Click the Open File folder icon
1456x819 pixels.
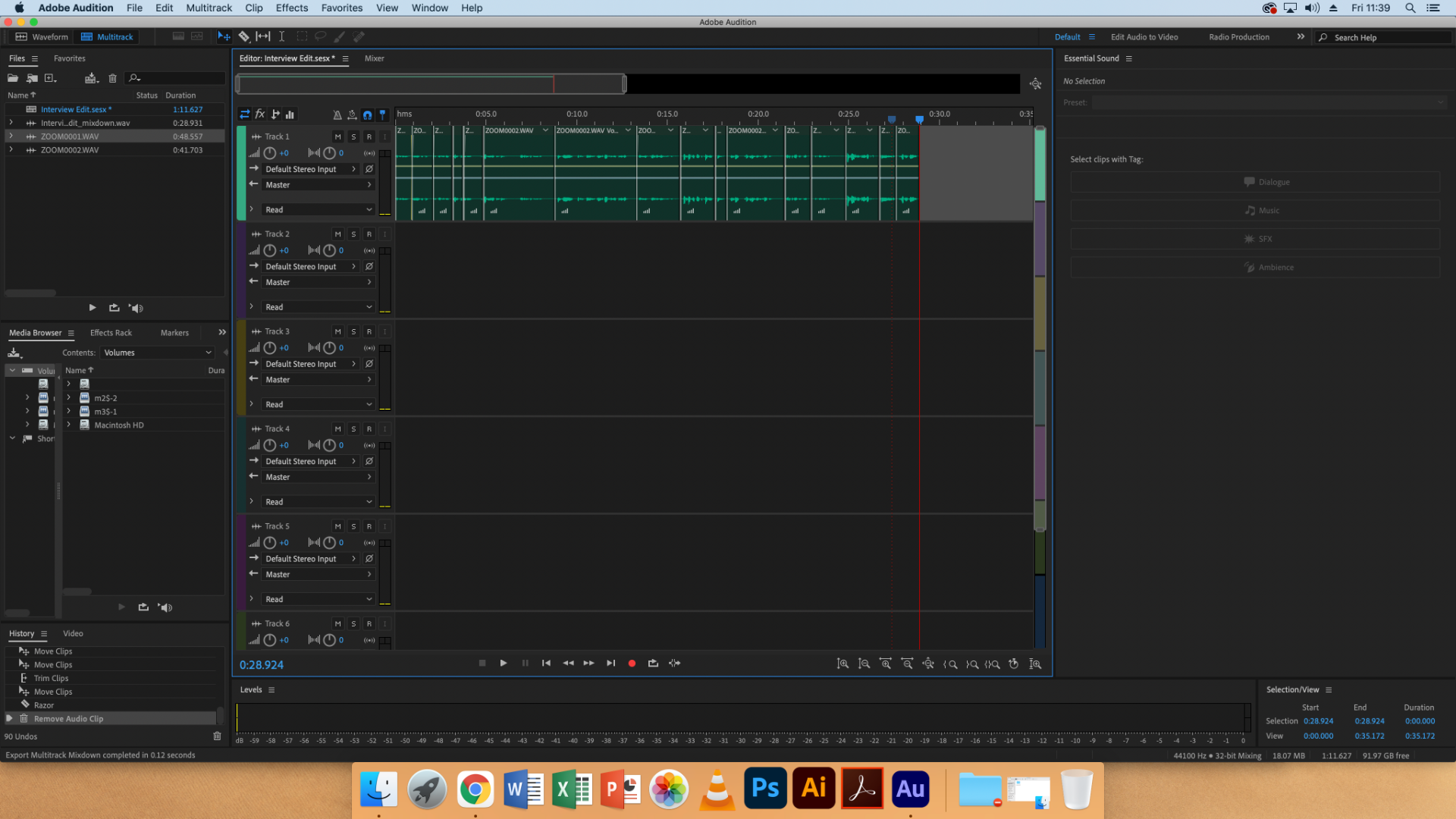point(13,78)
